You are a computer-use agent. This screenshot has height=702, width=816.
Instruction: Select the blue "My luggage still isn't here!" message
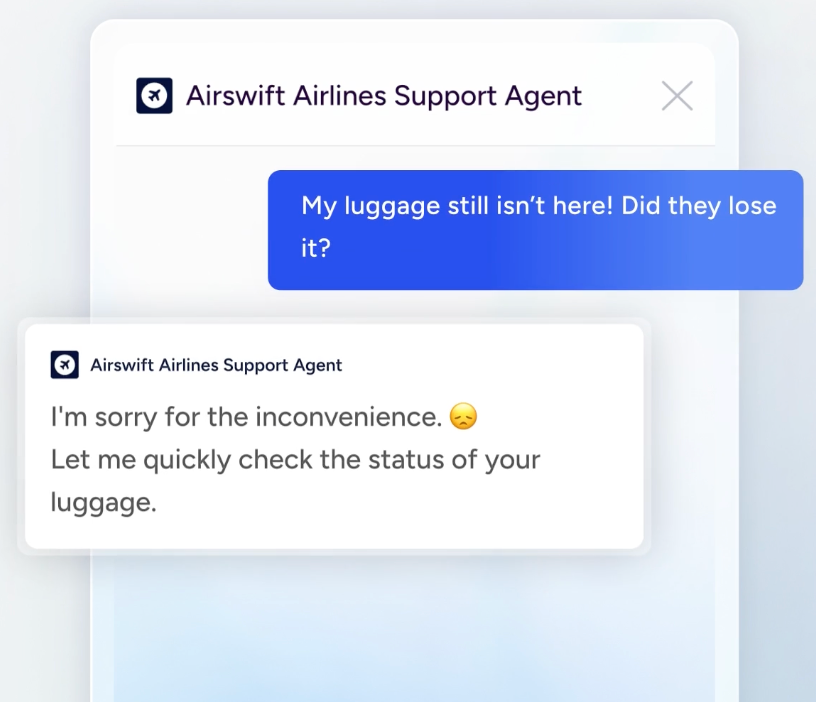coord(535,230)
